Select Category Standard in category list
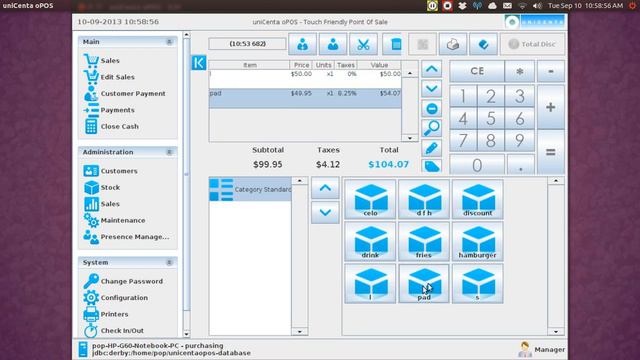The width and height of the screenshot is (640, 360). [250, 189]
